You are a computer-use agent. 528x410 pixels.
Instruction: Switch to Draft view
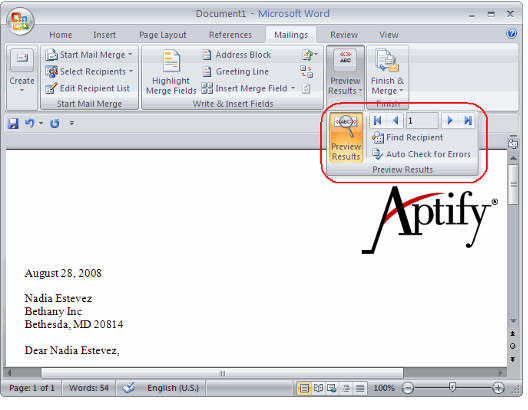tap(360, 388)
